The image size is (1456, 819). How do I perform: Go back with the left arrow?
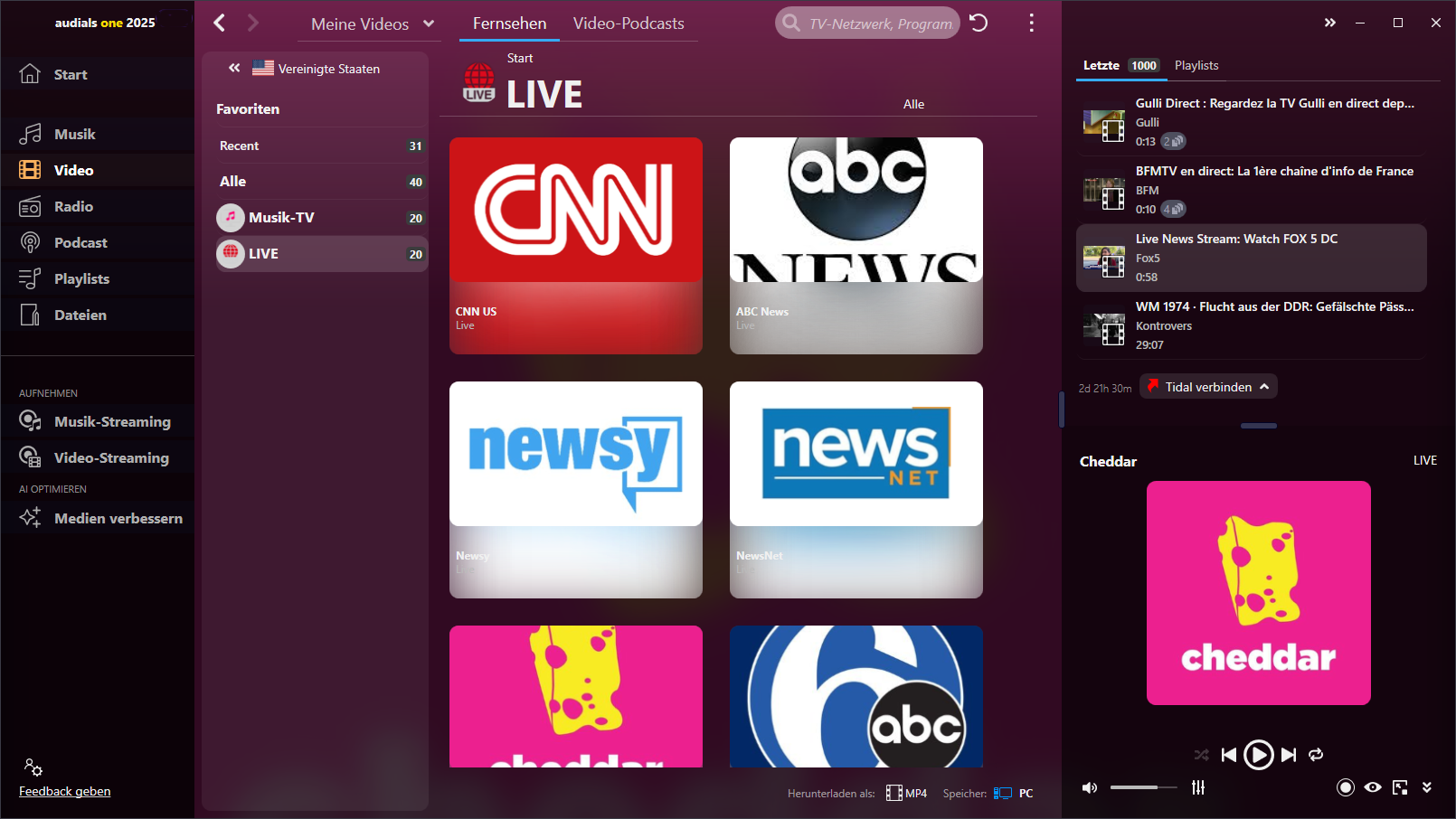click(220, 23)
